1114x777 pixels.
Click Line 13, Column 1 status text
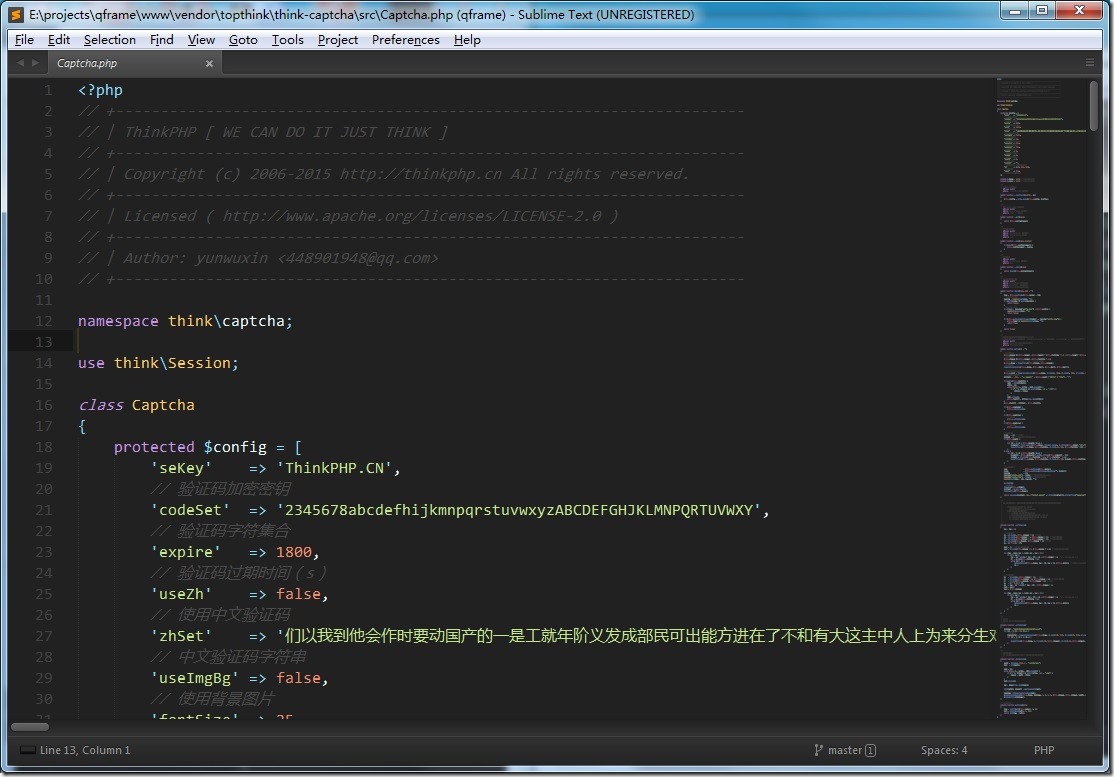click(85, 750)
